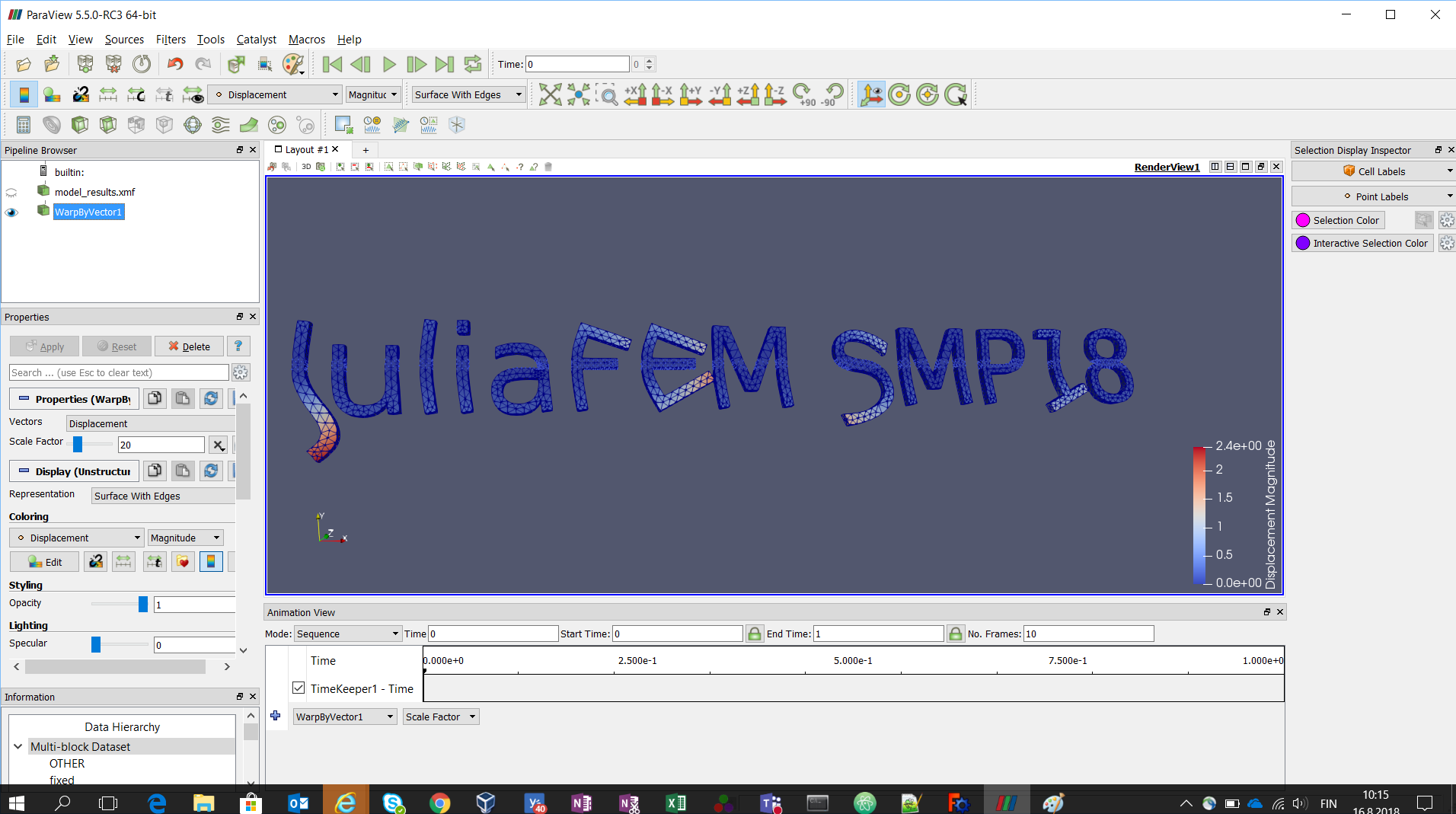Open the Magnitude dropdown in Coloring section
This screenshot has height=814, width=1456.
click(x=186, y=538)
